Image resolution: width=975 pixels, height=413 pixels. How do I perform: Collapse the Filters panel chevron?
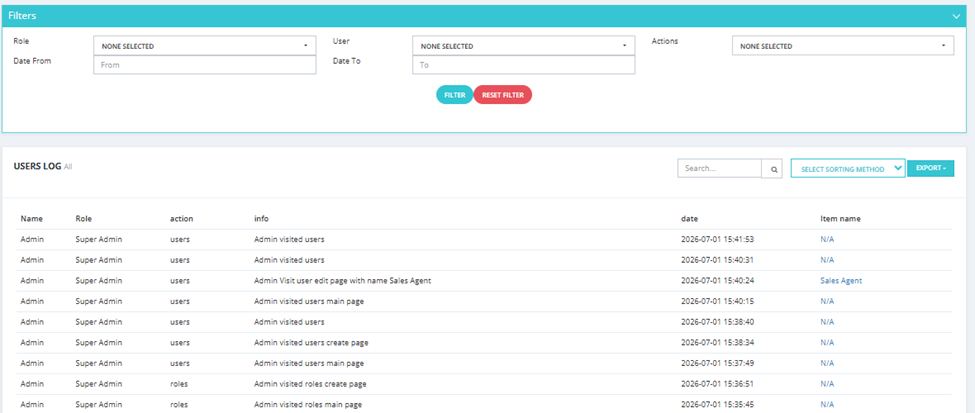point(956,17)
